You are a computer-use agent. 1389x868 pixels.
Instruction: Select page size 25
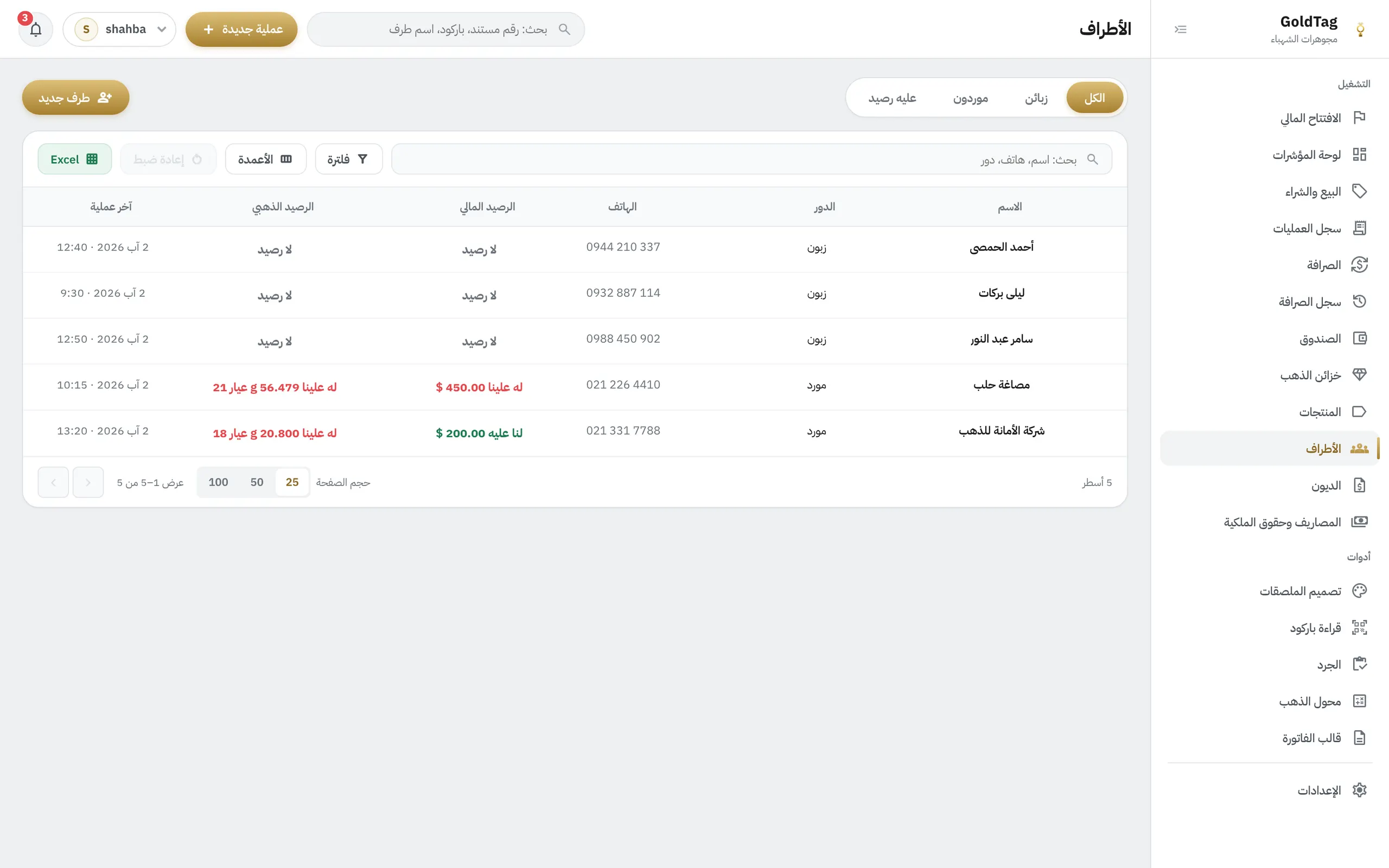[x=292, y=482]
